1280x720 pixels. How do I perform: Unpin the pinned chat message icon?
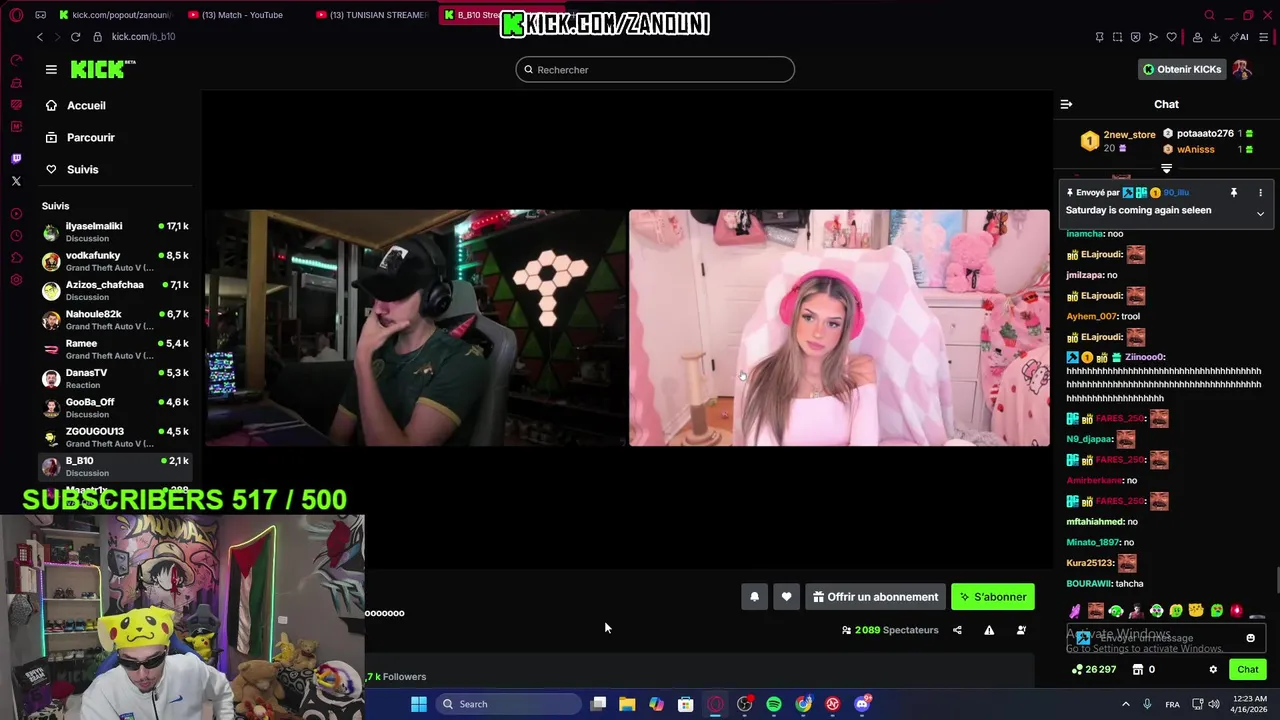[x=1233, y=192]
